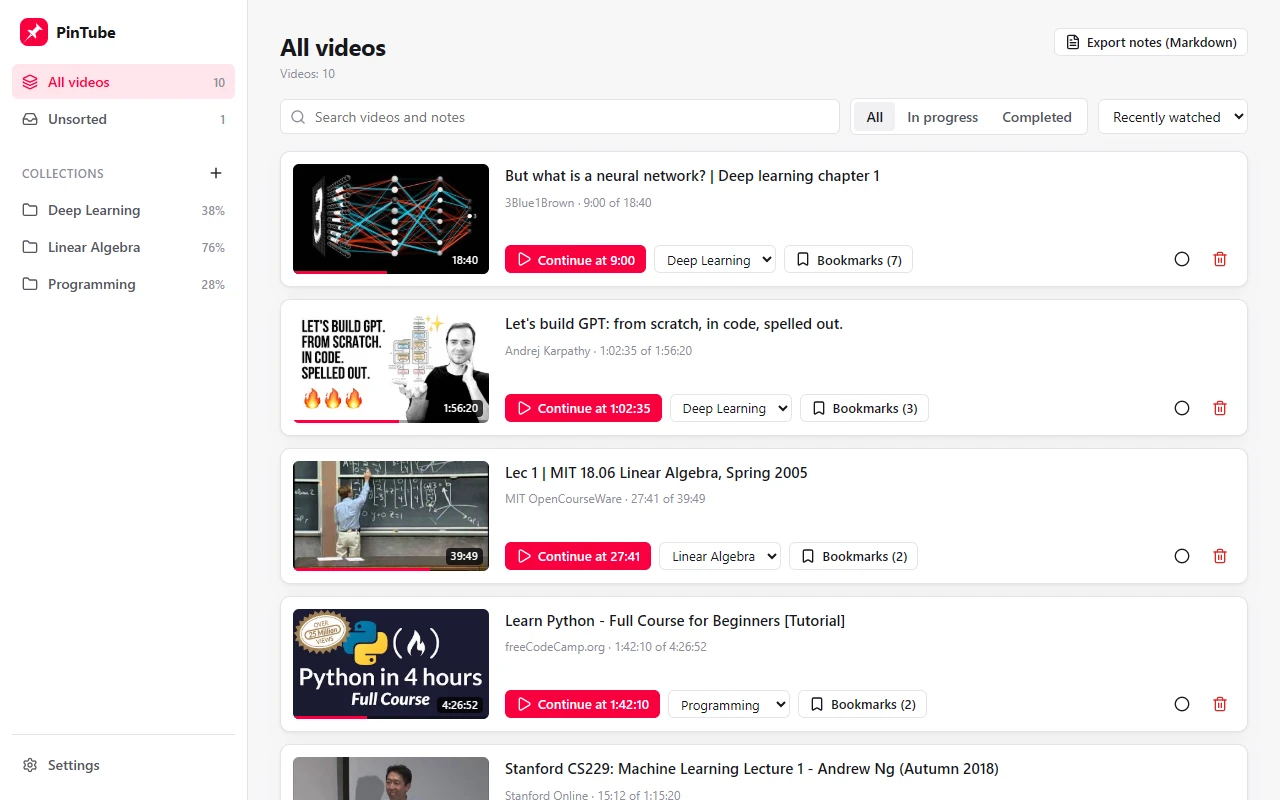Viewport: 1280px width, 800px height.
Task: Click title 'Learn Python - Full Course for Beginners'
Action: pyautogui.click(x=675, y=621)
